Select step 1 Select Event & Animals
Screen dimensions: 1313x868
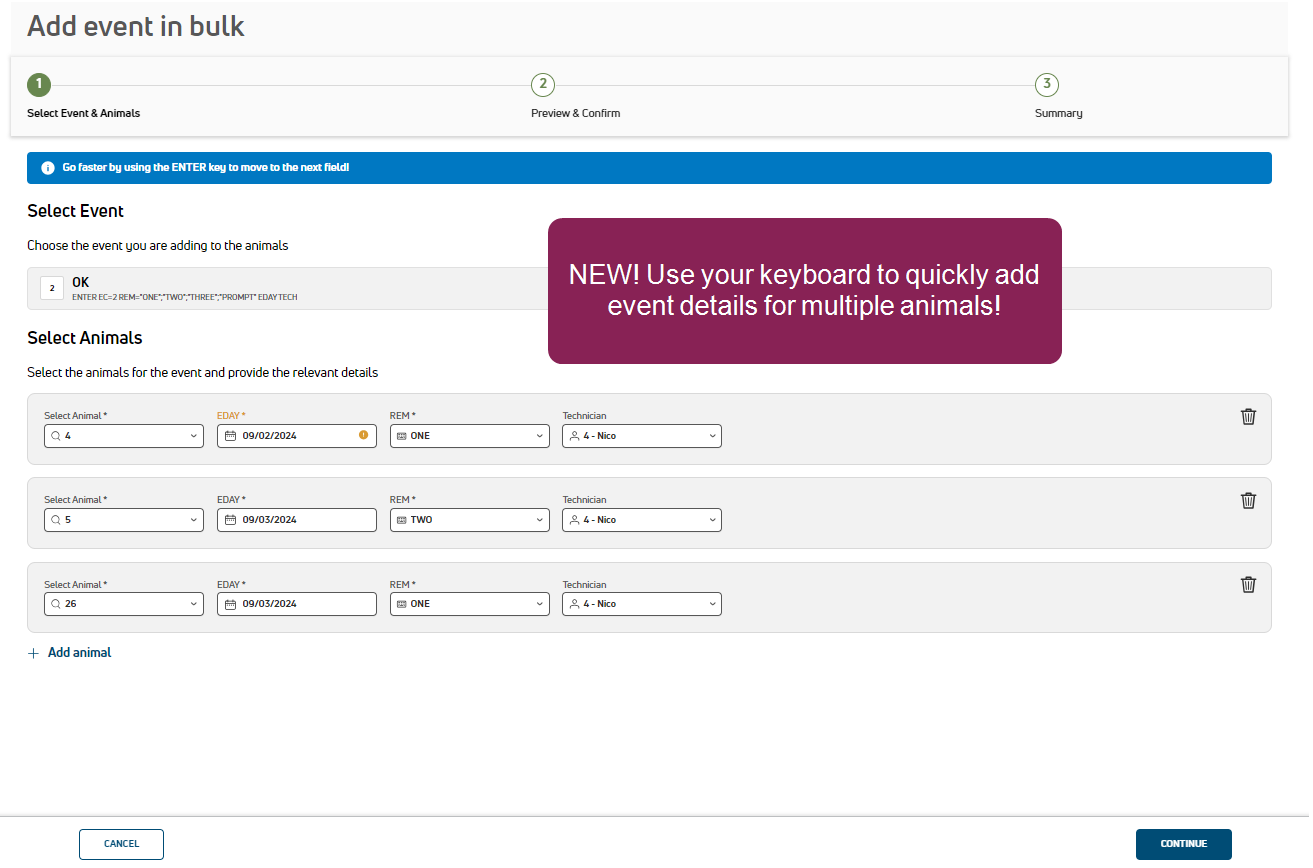39,85
